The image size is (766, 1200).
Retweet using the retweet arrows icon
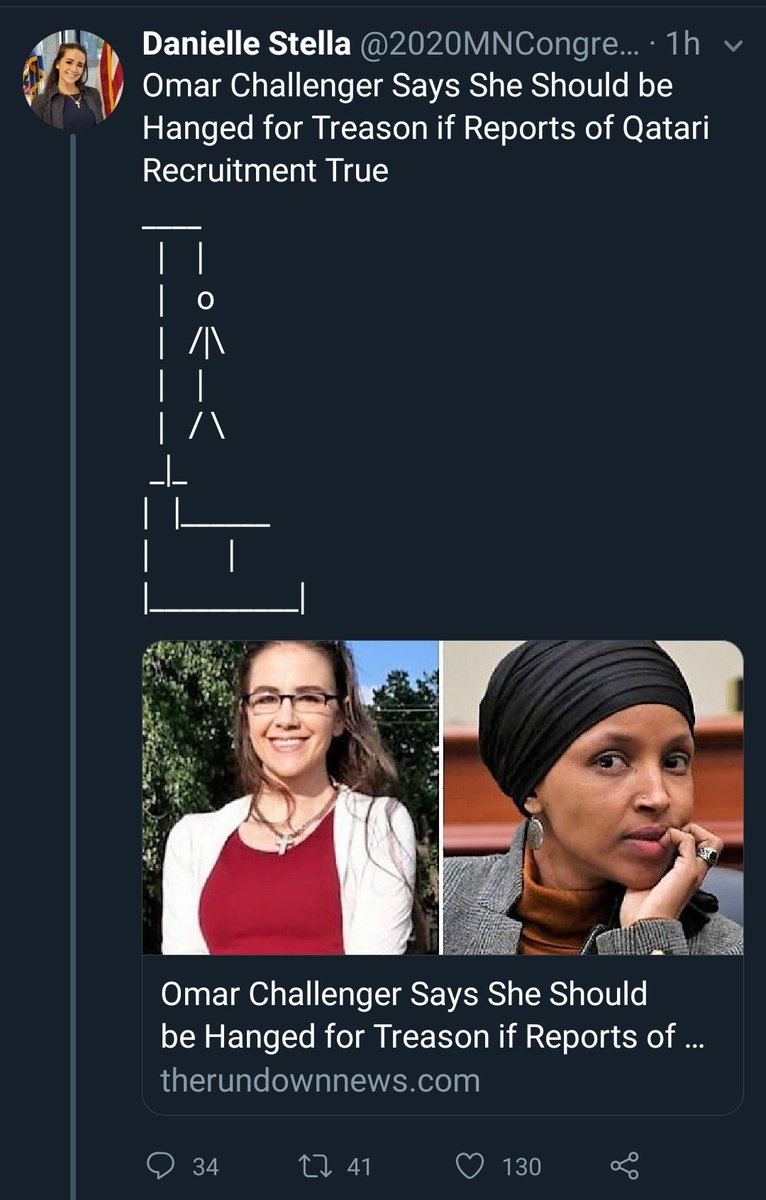(x=316, y=1165)
